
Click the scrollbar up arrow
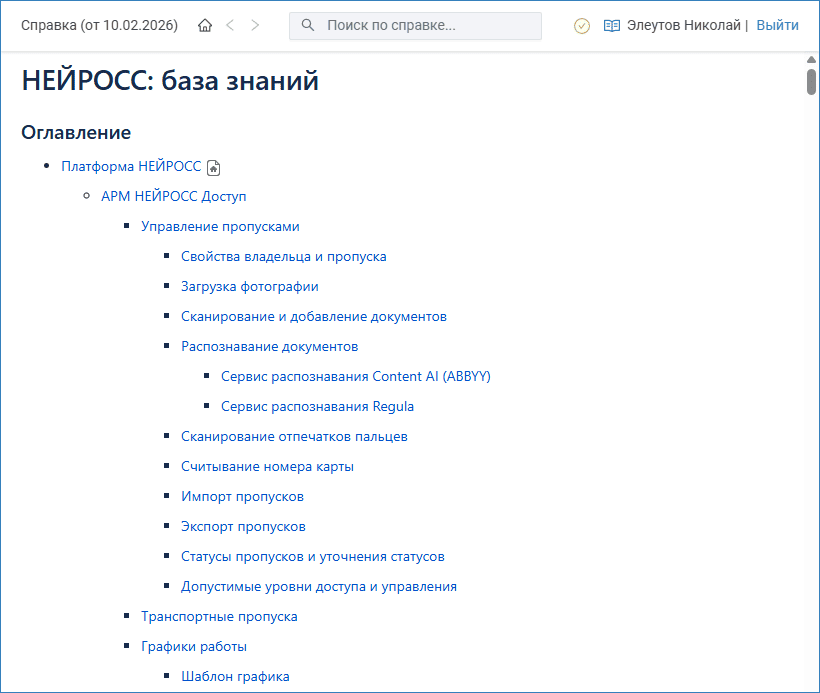(x=811, y=60)
